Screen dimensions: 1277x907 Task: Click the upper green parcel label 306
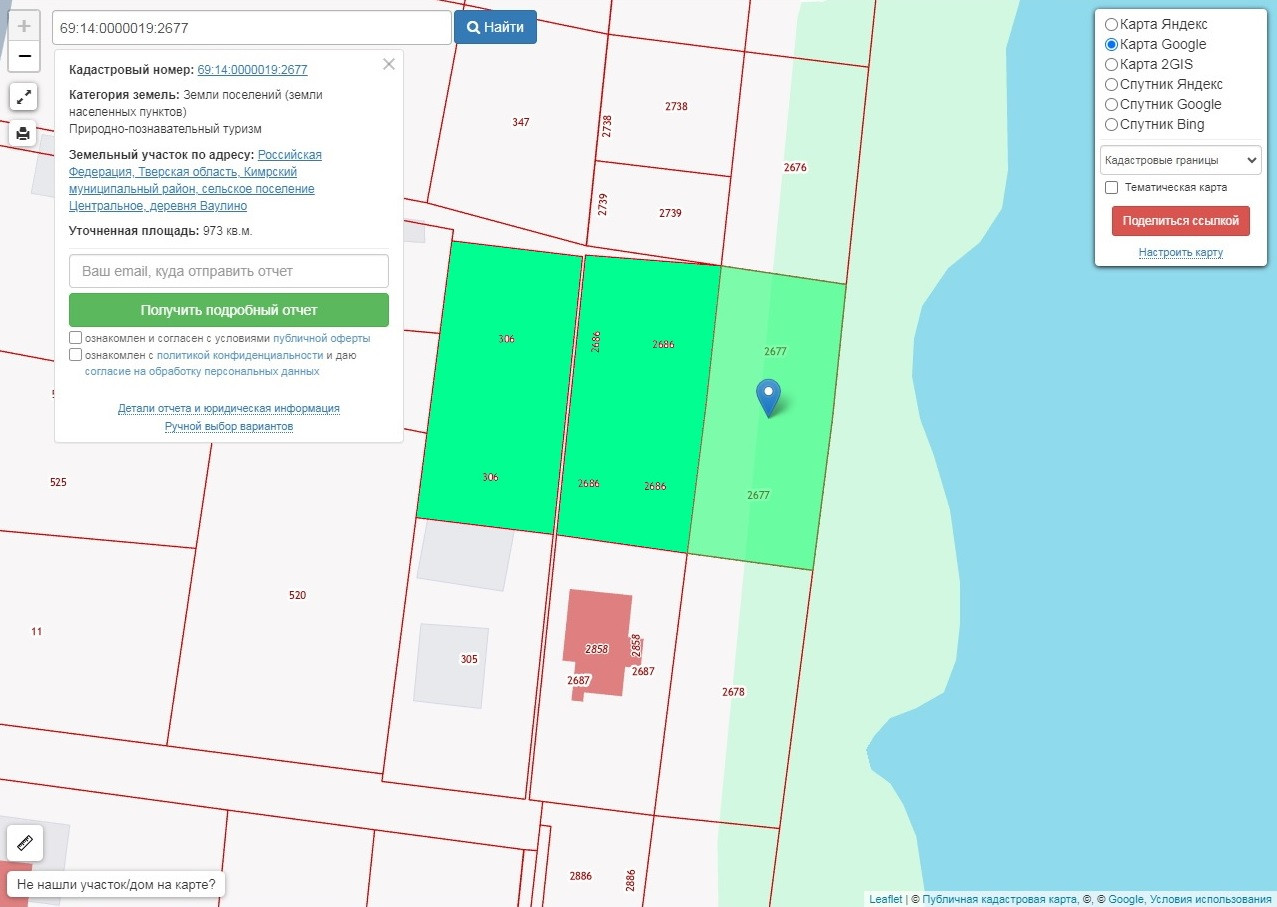tap(506, 339)
